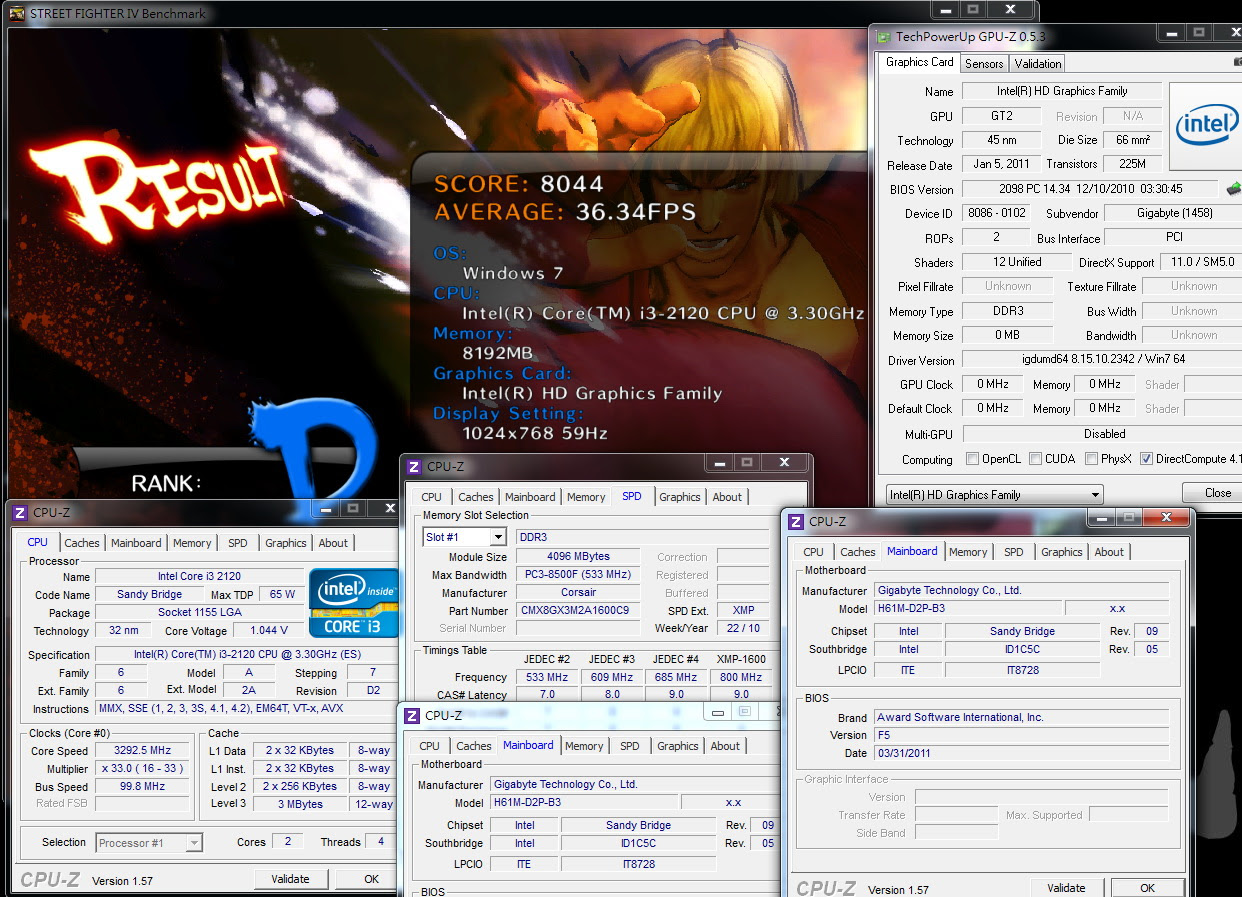This screenshot has width=1242, height=897.
Task: Click the GPU-Z title bar app icon
Action: point(884,37)
